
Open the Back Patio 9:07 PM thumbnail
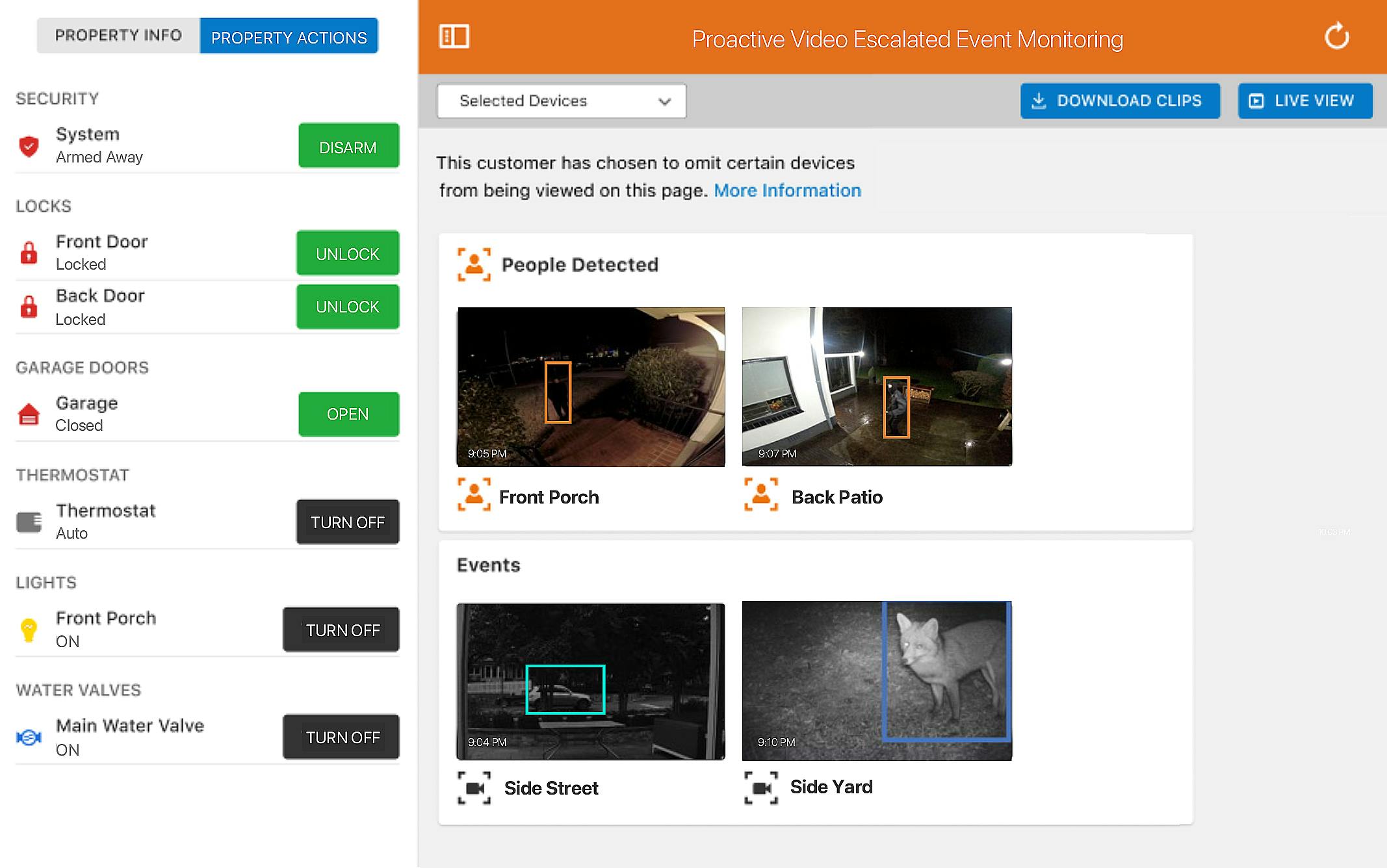[877, 387]
